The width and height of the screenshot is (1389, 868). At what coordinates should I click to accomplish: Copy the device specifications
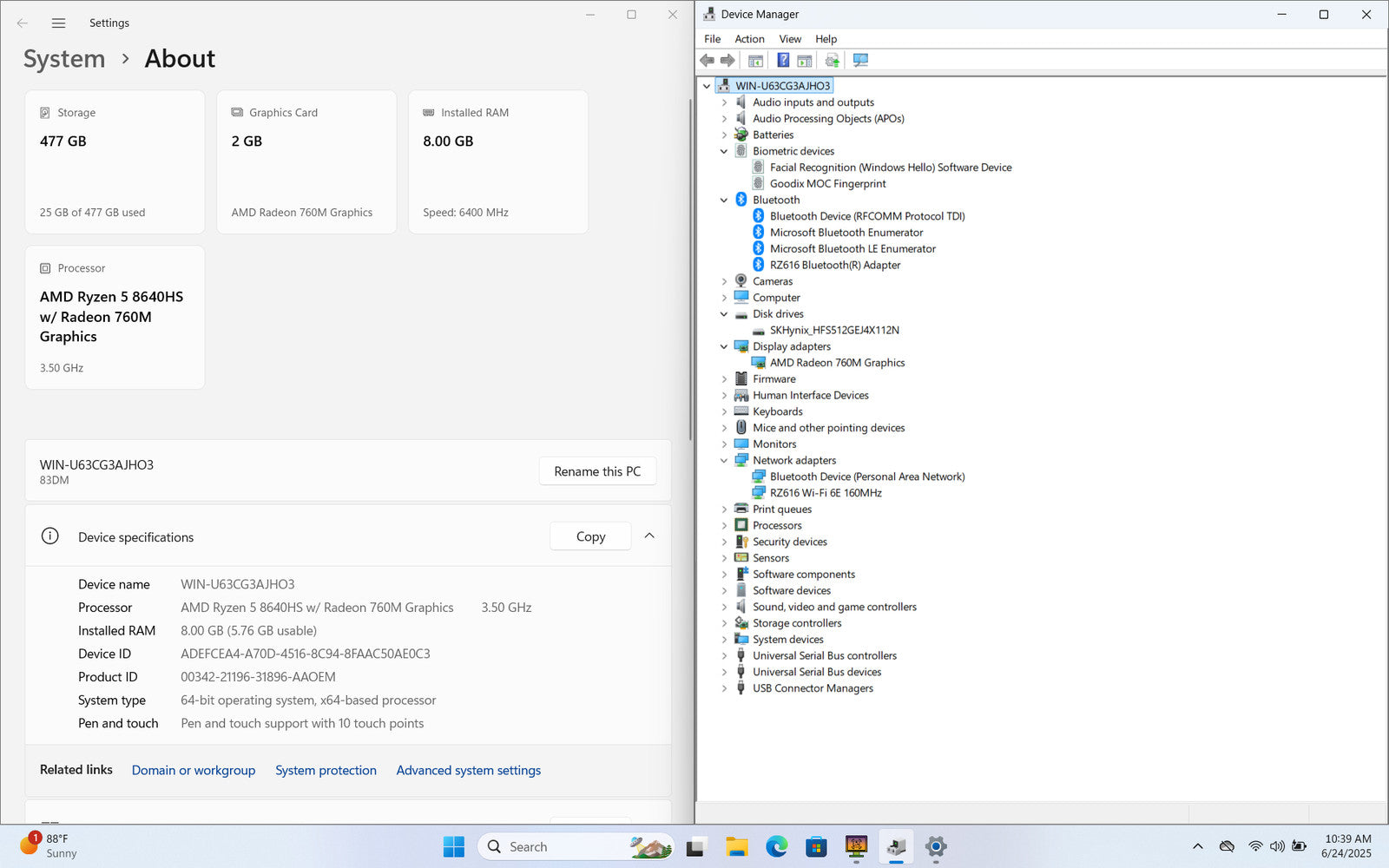coord(590,536)
